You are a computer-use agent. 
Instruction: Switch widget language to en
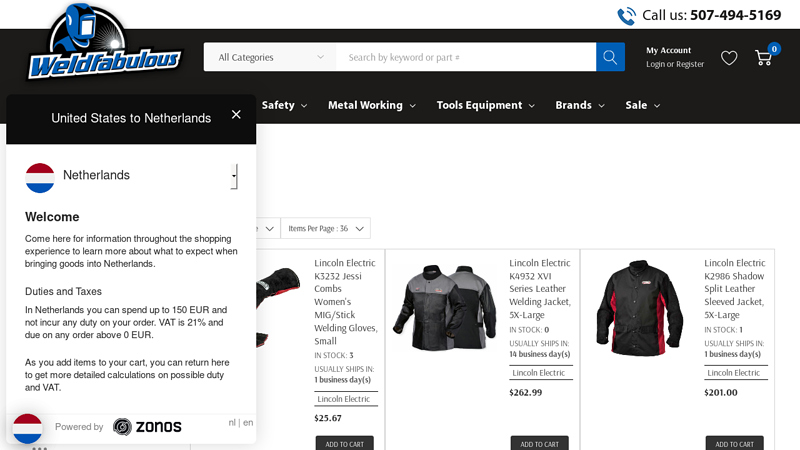point(248,422)
